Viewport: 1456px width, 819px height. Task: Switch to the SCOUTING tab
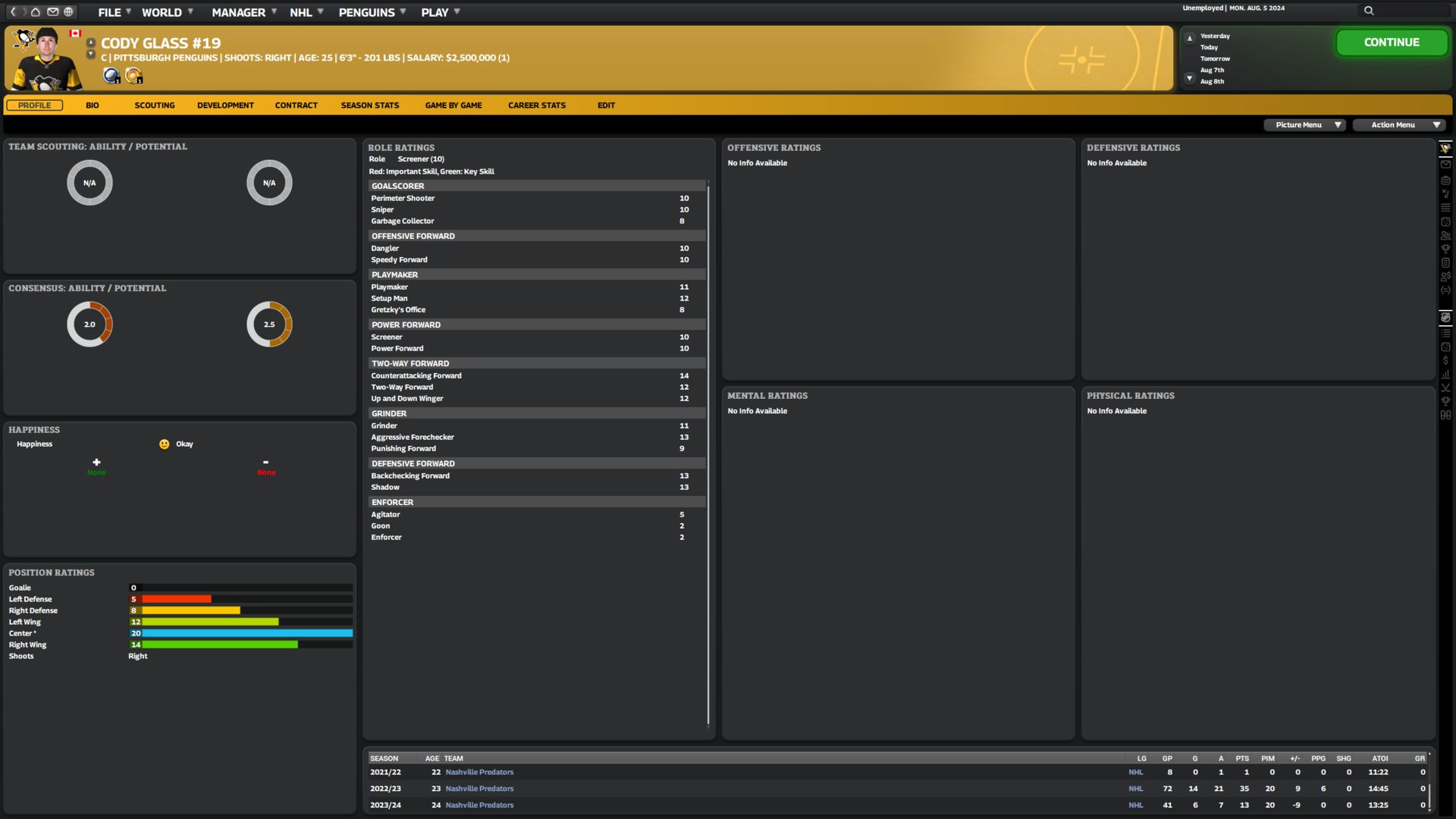pyautogui.click(x=155, y=105)
